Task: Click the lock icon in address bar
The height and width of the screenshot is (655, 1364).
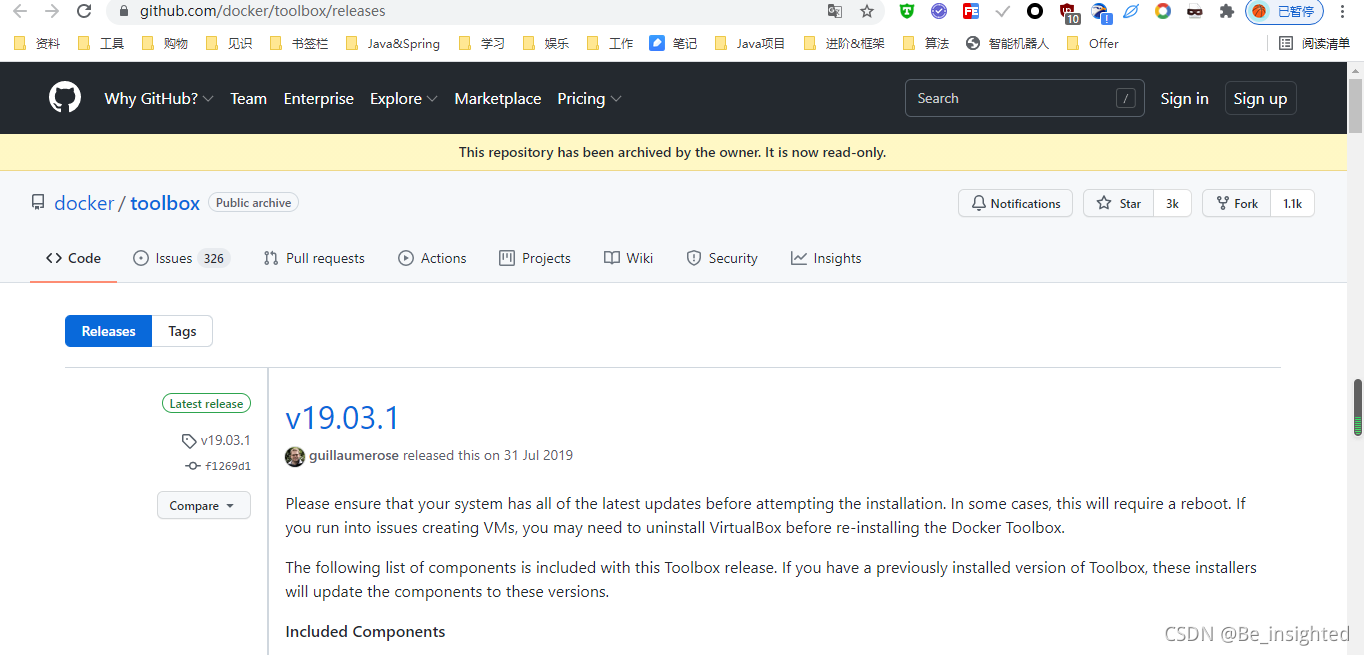Action: point(123,11)
